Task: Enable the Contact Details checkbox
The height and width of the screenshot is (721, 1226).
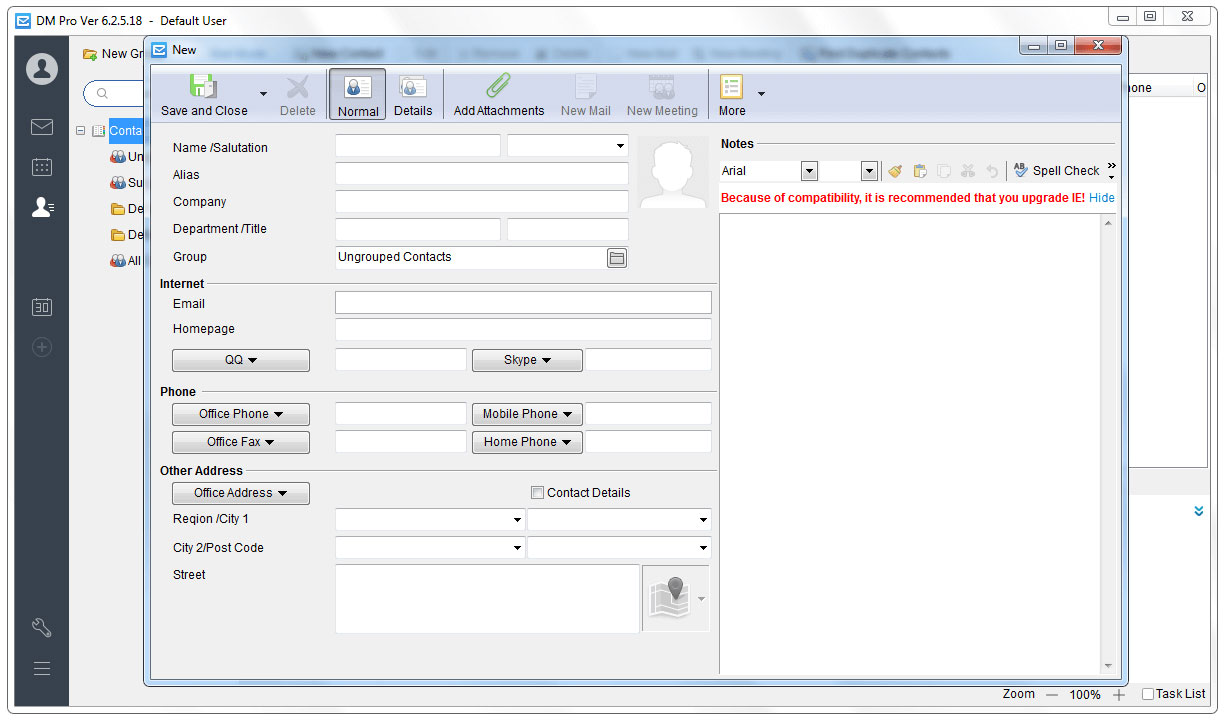Action: [538, 493]
